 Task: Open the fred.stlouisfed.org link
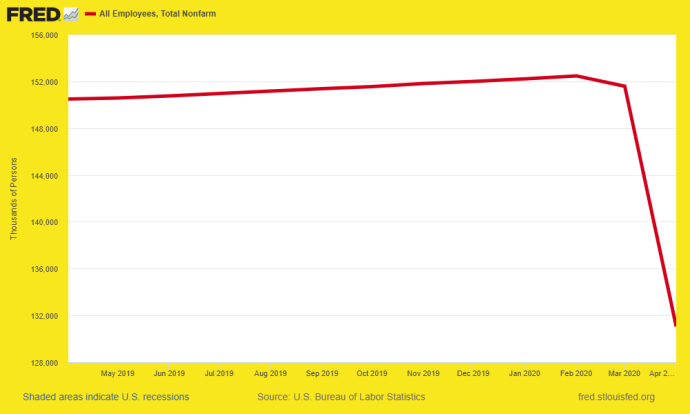616,397
